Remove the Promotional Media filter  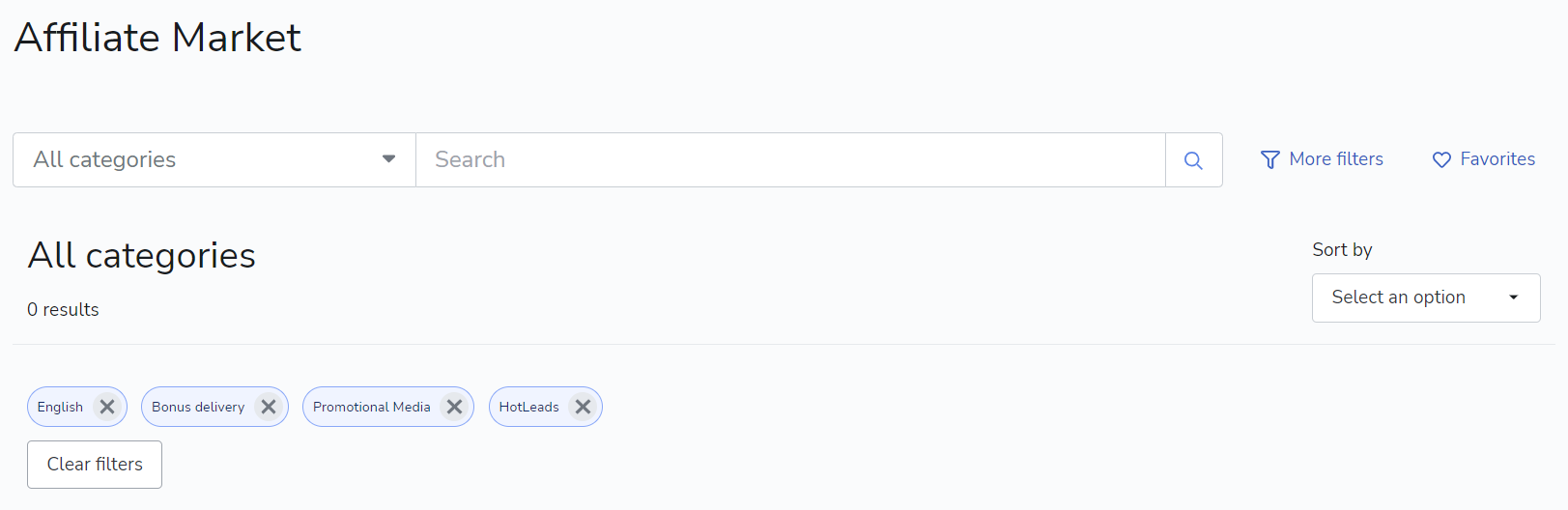[x=454, y=407]
